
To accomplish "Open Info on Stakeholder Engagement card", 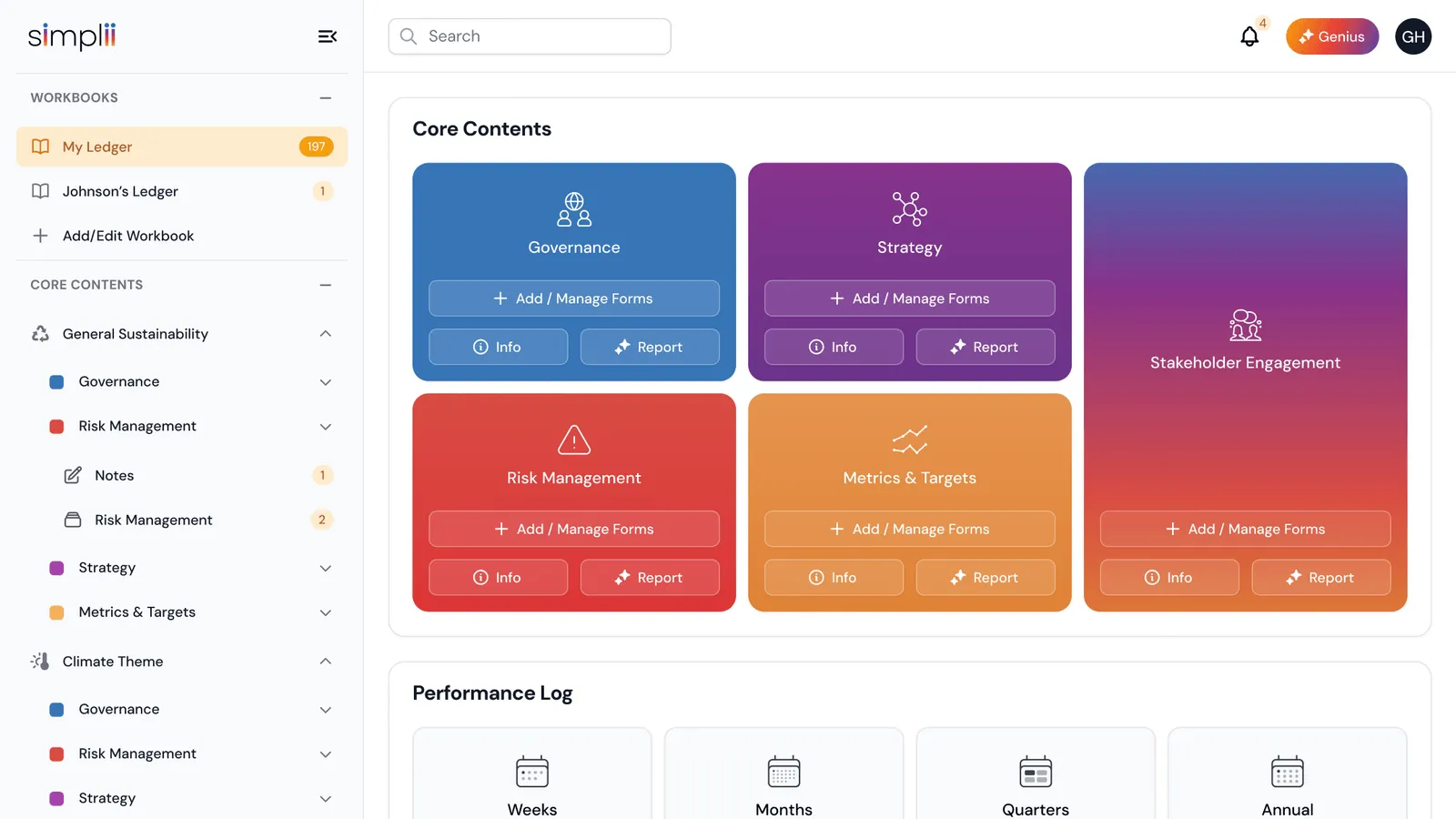I will point(1169,577).
